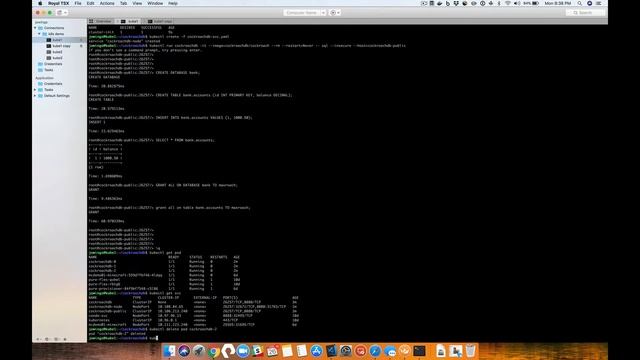This screenshot has height=360, width=640.
Task: Open the File menu
Action: pyautogui.click(x=78, y=3)
